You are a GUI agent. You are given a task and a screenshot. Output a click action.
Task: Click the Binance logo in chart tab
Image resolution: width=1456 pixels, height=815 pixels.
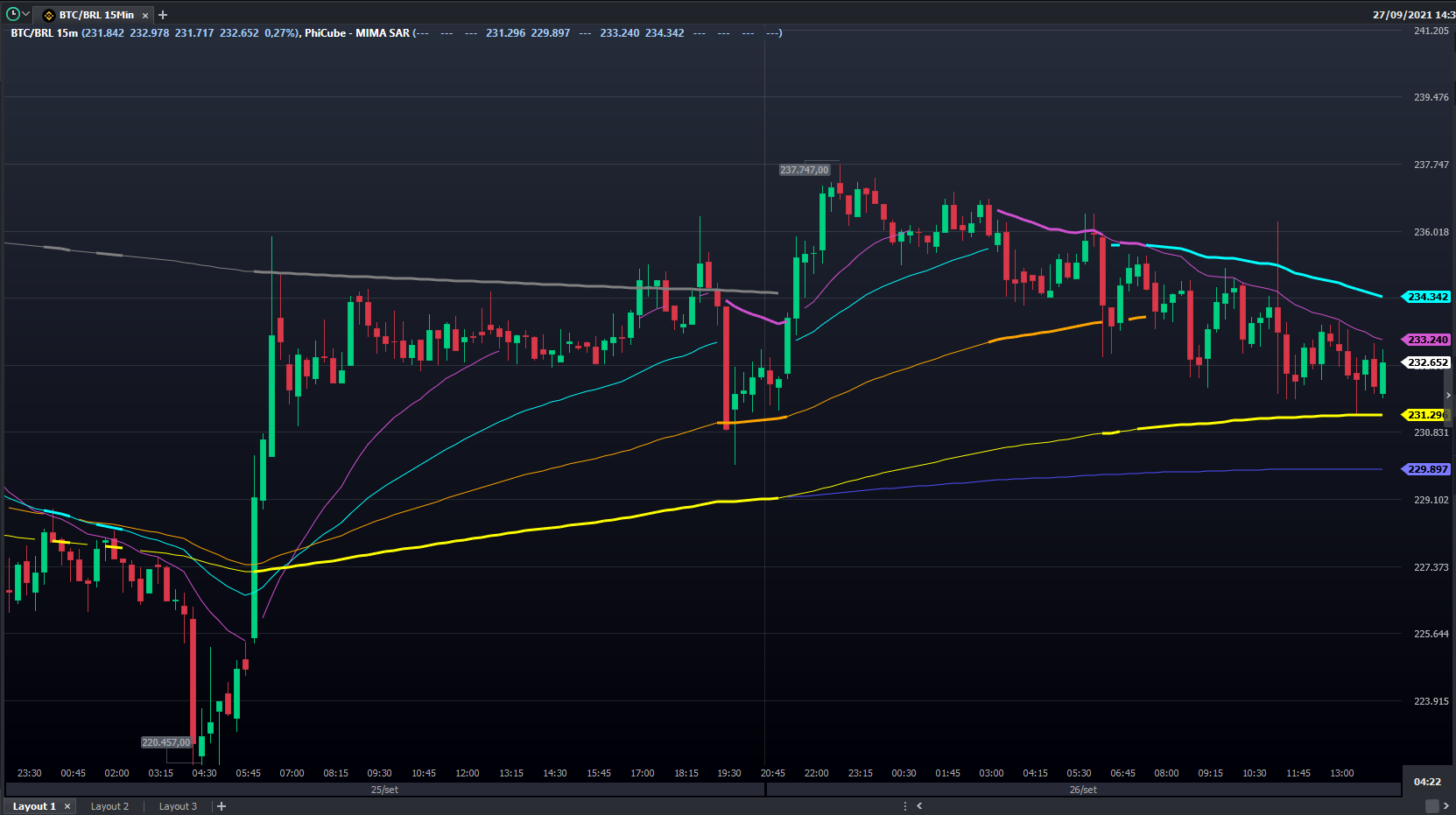tap(49, 16)
